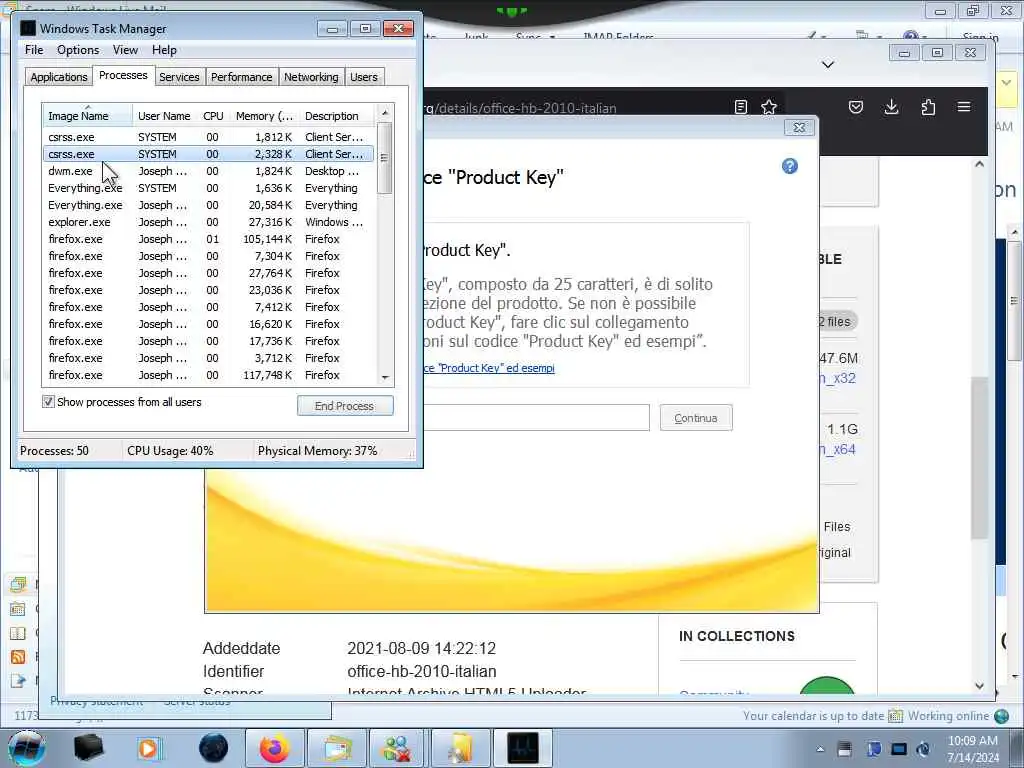Switch to Performance tab
The width and height of the screenshot is (1024, 768).
(242, 77)
